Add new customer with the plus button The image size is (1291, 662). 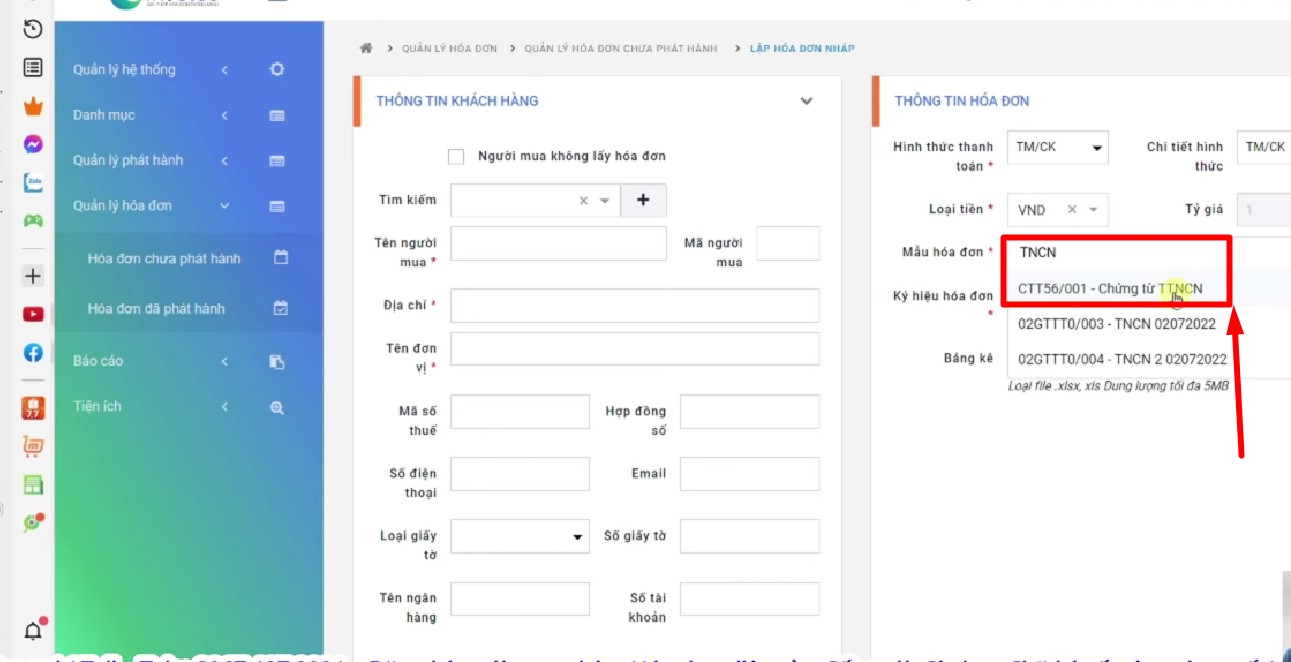pos(643,200)
